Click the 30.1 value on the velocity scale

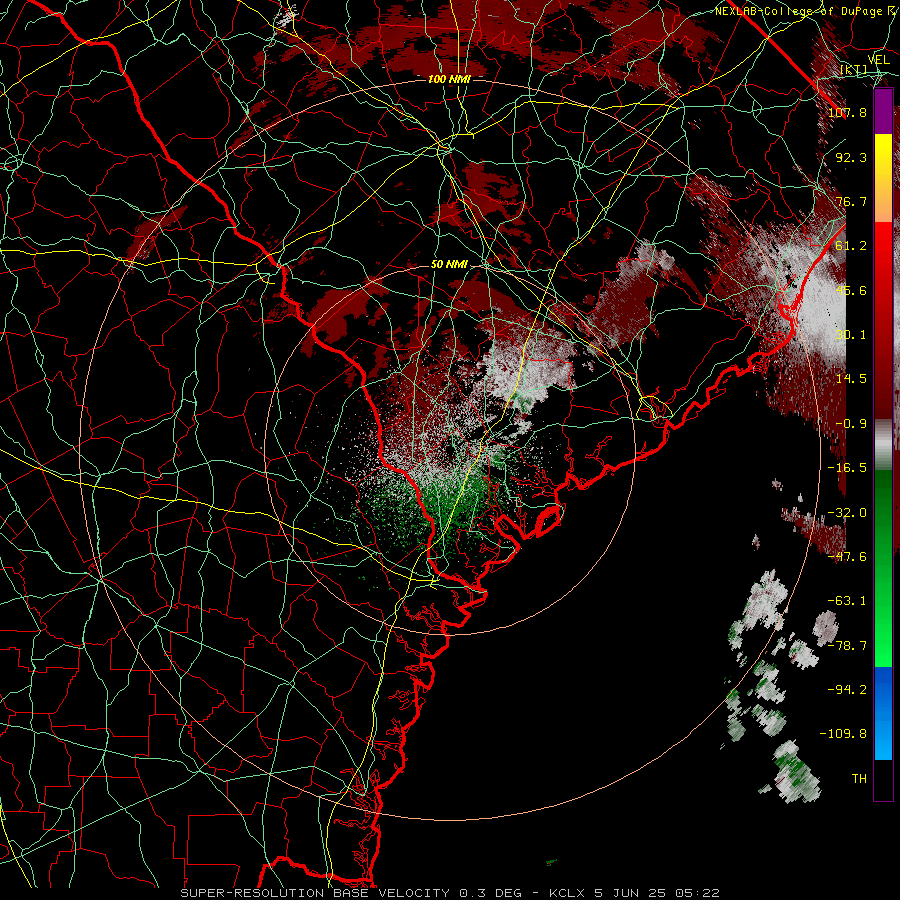tap(851, 335)
